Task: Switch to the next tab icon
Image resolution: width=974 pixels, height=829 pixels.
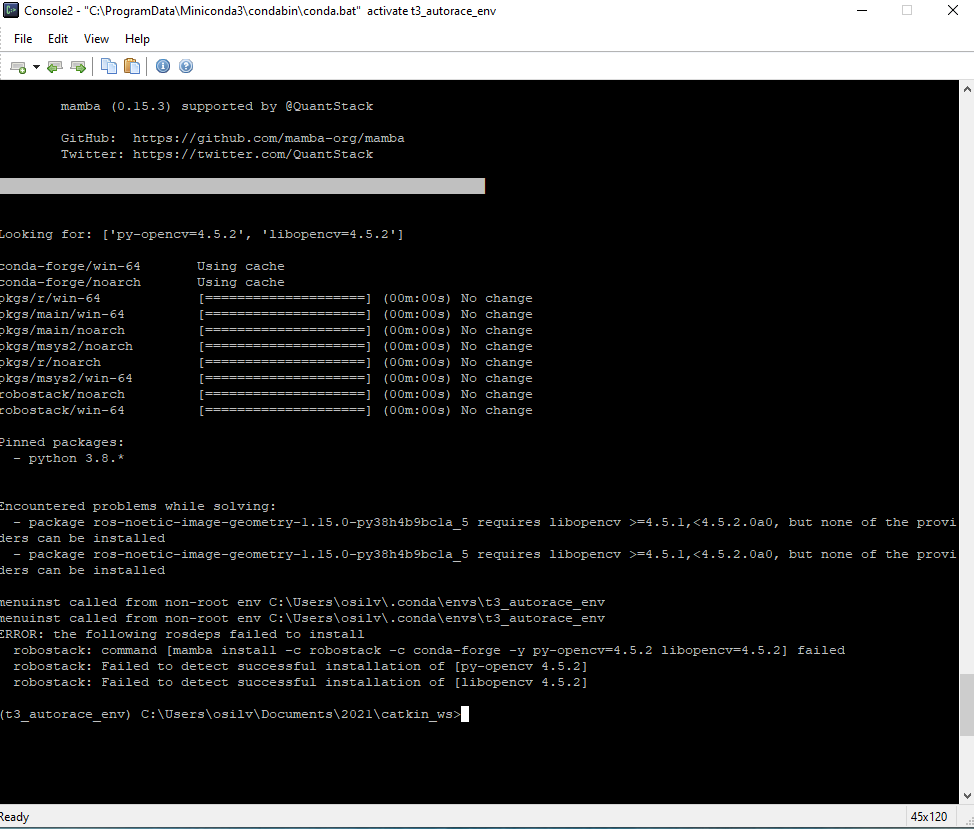Action: click(78, 66)
